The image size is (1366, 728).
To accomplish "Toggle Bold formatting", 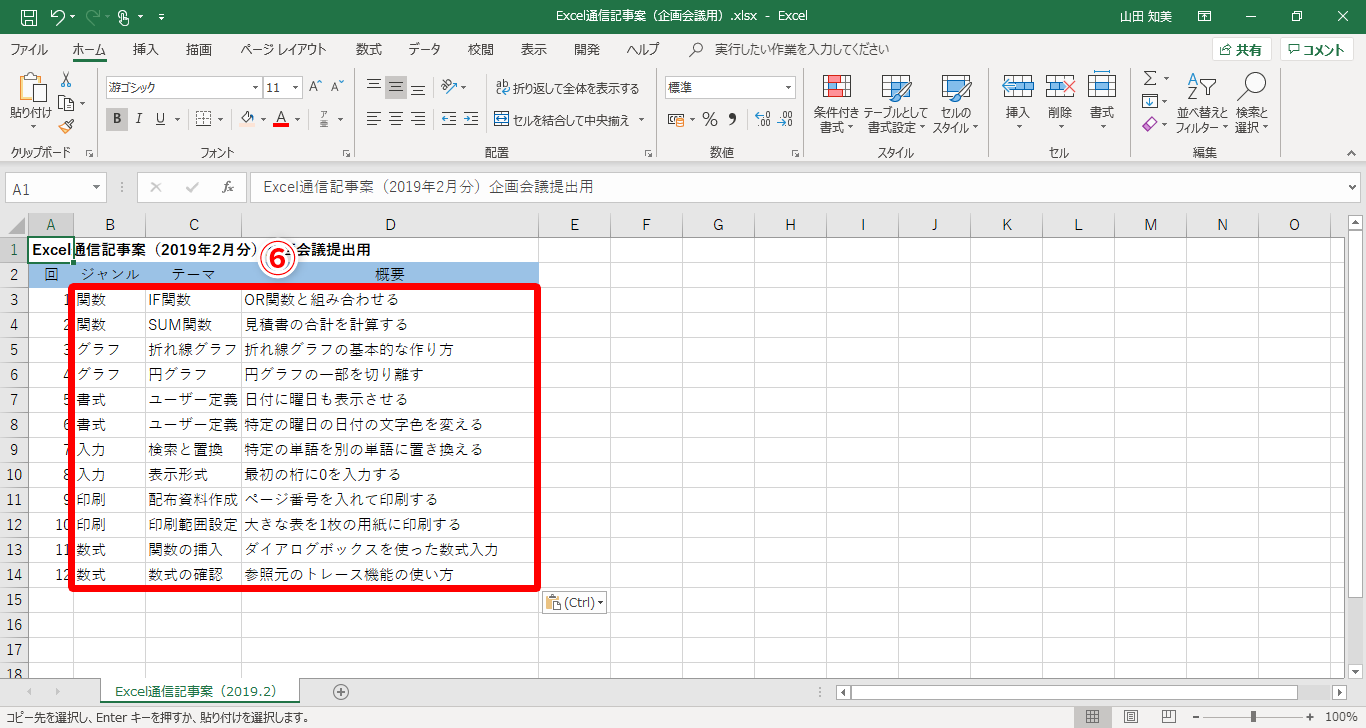I will click(117, 119).
